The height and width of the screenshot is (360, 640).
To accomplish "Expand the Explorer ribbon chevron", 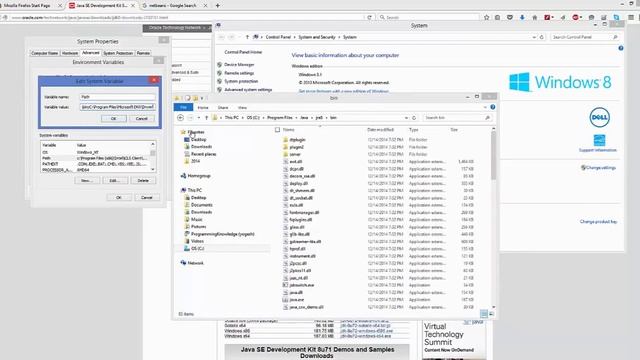I will click(485, 107).
